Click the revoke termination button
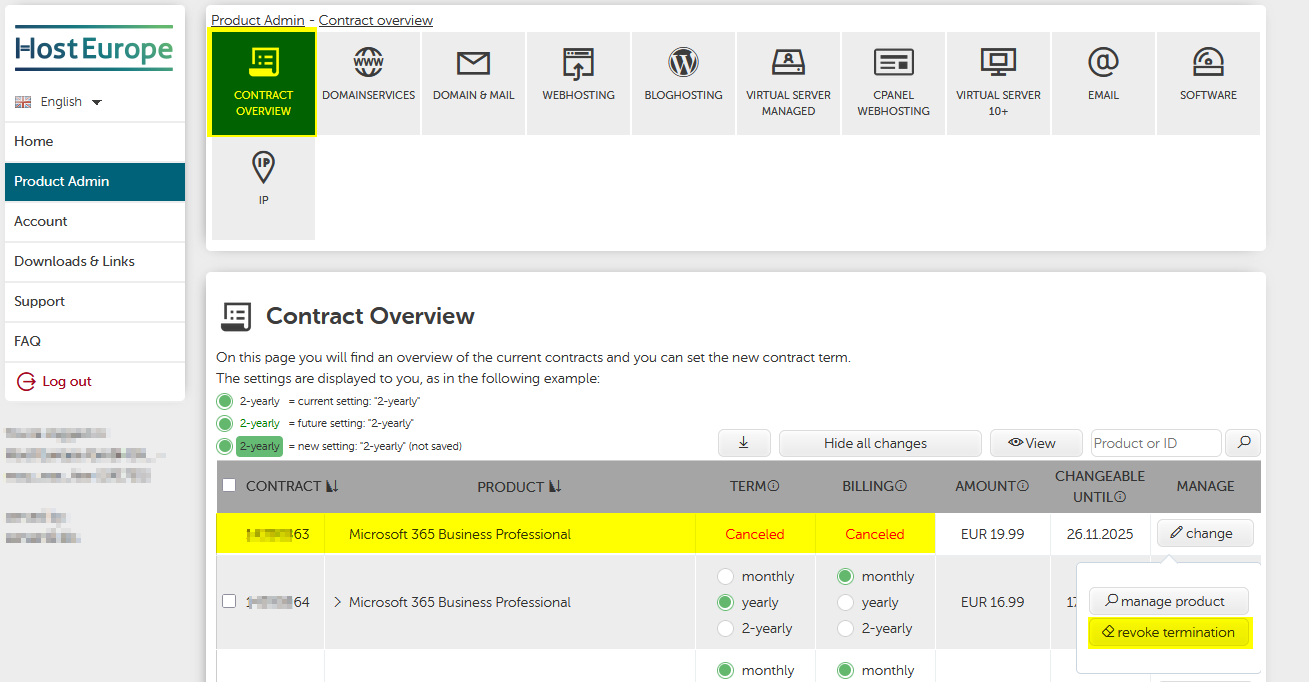 coord(1168,633)
